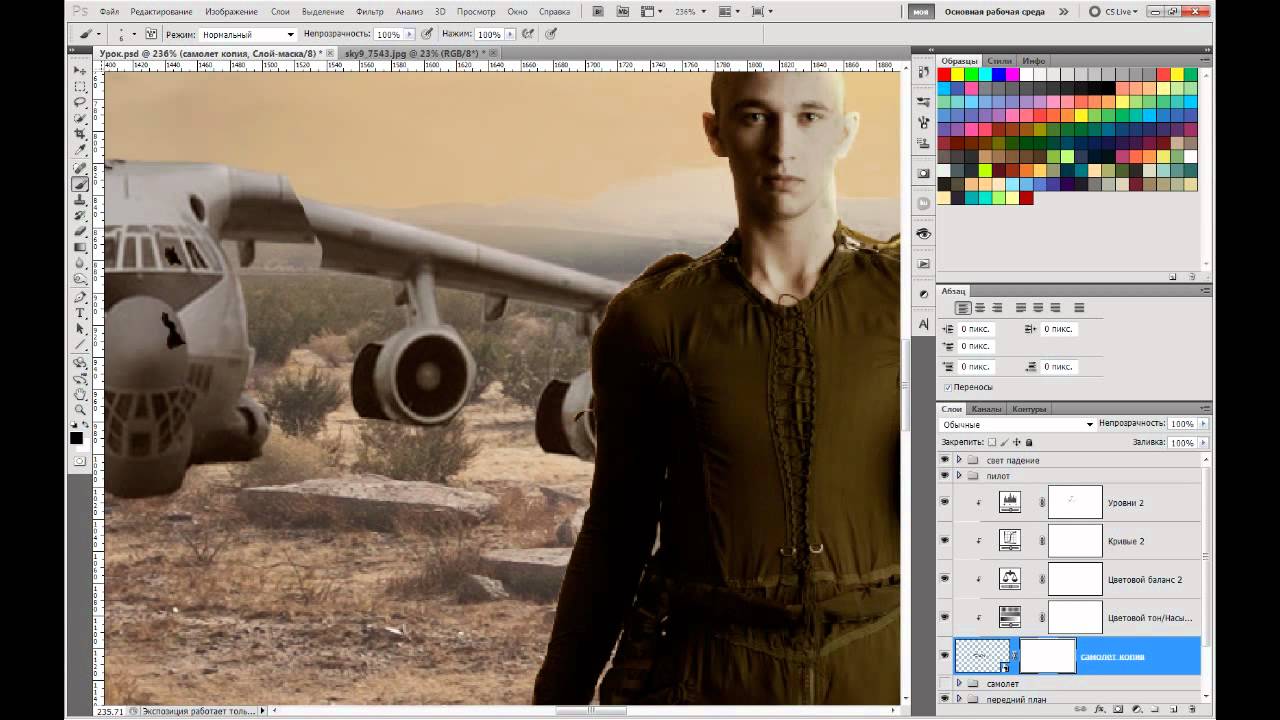Select the Eraser tool
Viewport: 1280px width, 720px height.
80,231
